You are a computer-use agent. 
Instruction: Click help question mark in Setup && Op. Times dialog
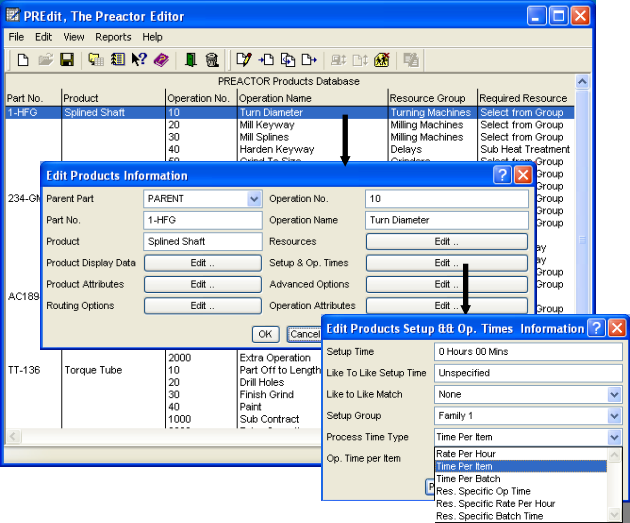pos(596,328)
